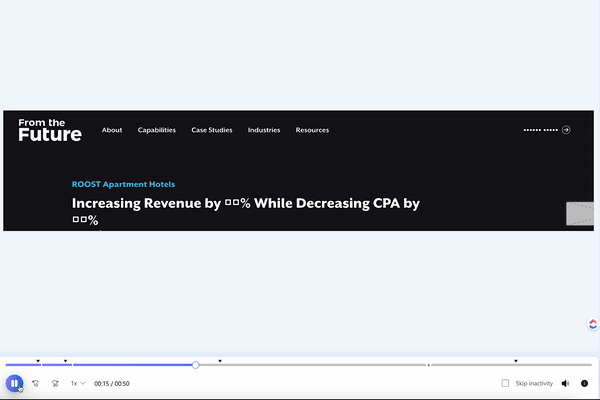Enable the Skip inactivity checkbox
The width and height of the screenshot is (600, 400).
[505, 383]
